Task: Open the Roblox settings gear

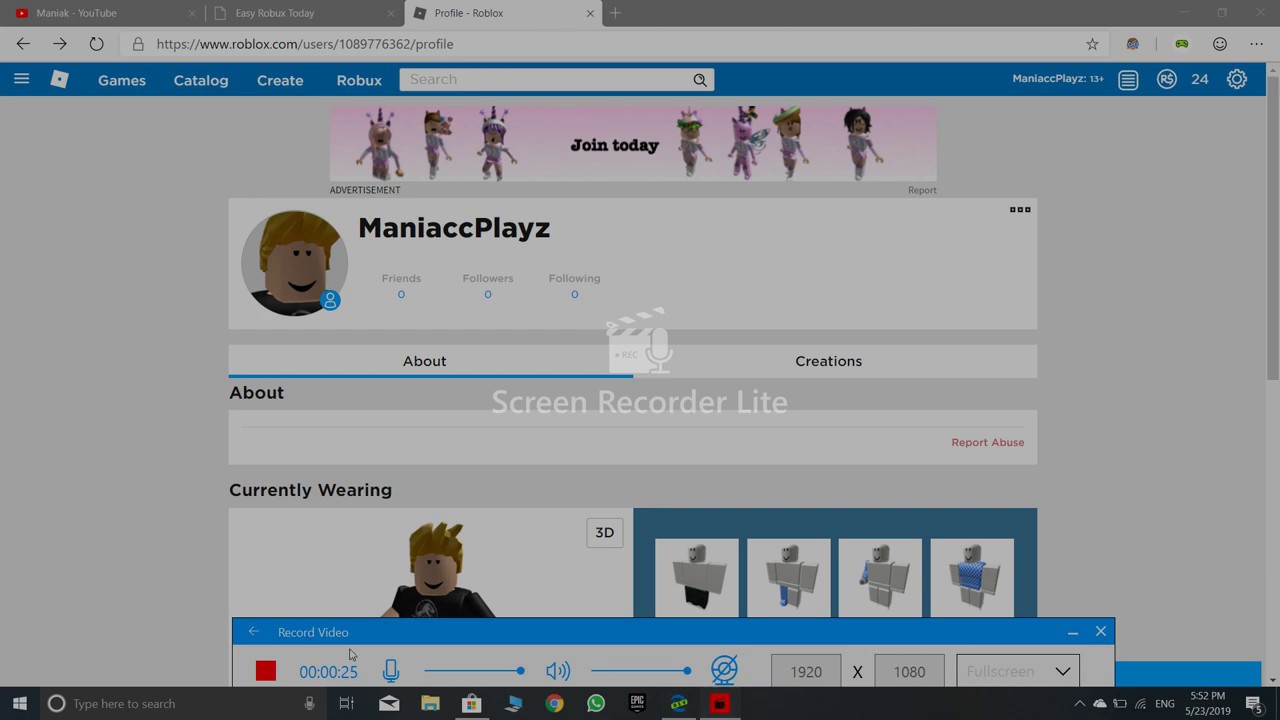Action: [1237, 79]
